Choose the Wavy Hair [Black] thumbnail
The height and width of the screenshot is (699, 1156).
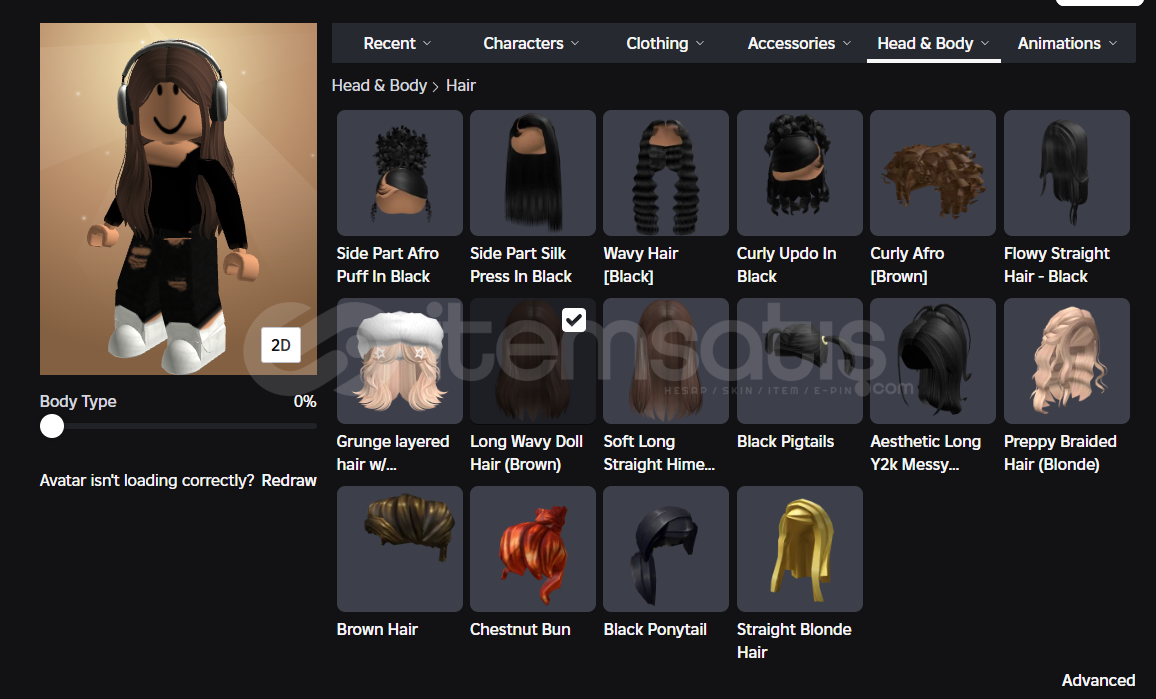point(666,173)
